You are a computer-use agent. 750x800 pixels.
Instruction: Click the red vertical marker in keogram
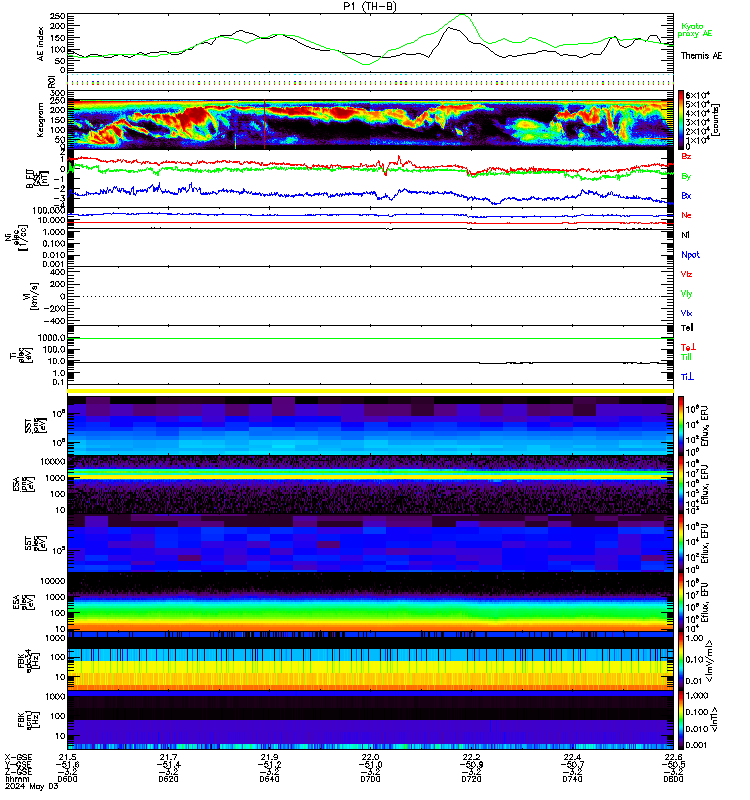(264, 124)
